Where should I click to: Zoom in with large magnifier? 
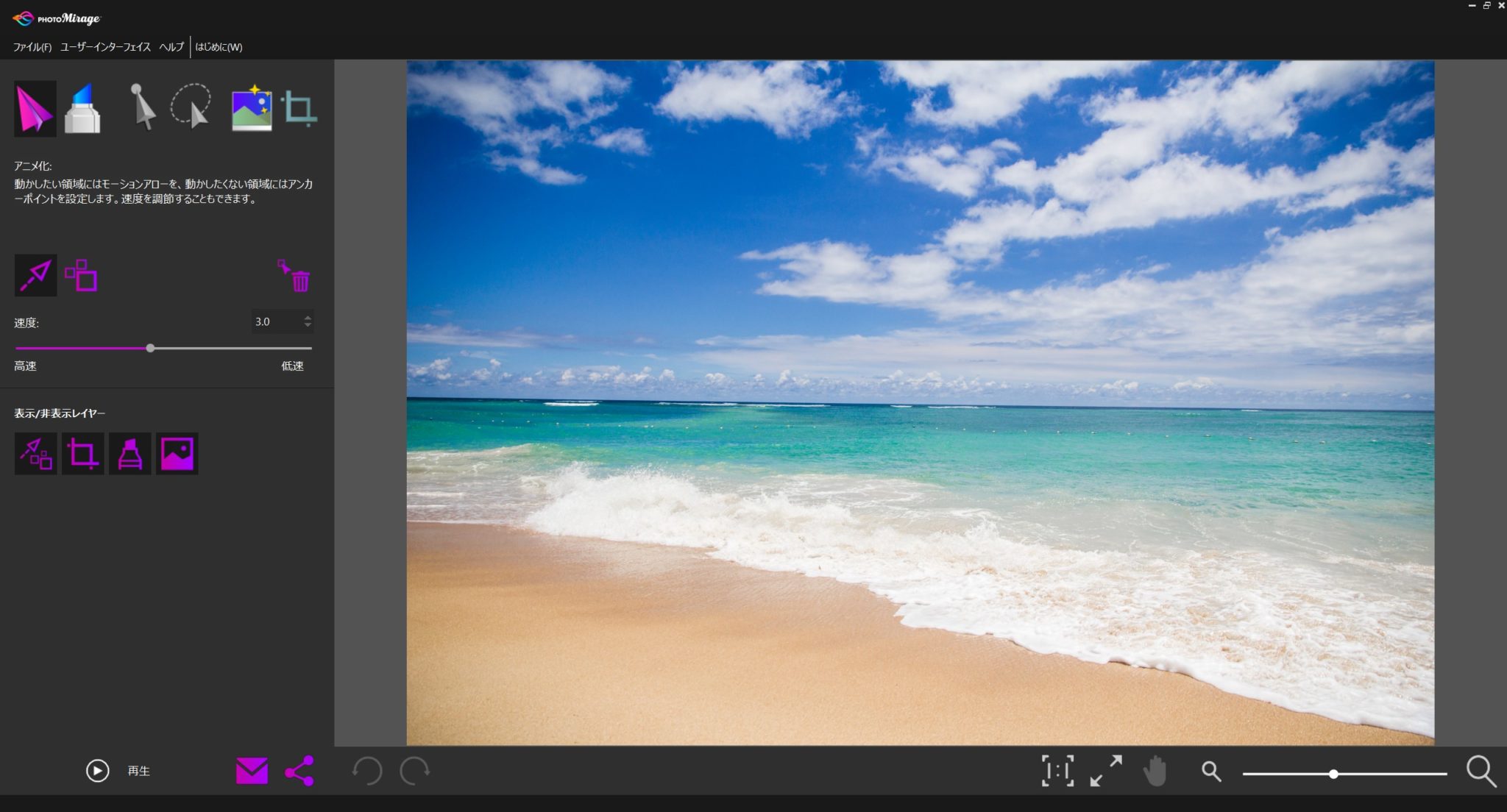click(x=1481, y=771)
